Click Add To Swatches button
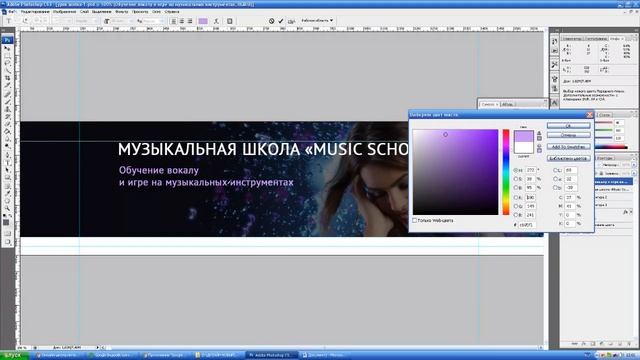Image resolution: width=640 pixels, height=360 pixels. point(568,147)
